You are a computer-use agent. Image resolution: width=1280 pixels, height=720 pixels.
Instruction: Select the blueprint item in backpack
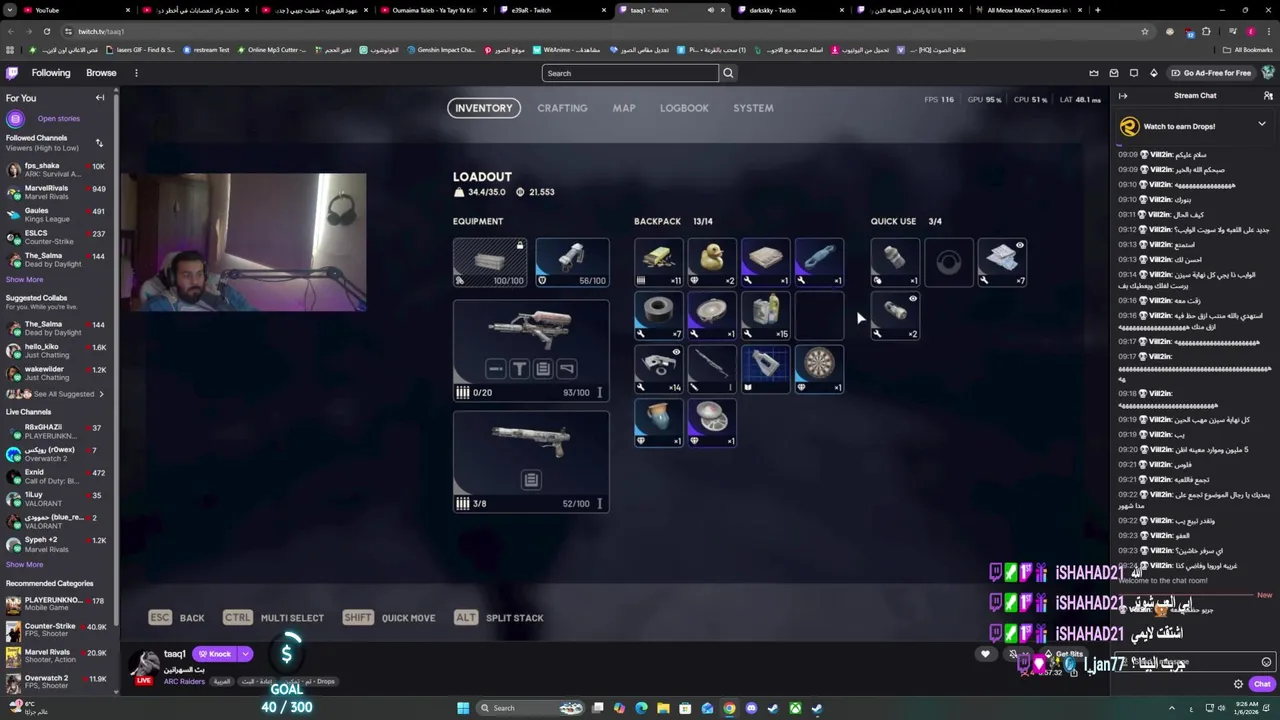[766, 369]
